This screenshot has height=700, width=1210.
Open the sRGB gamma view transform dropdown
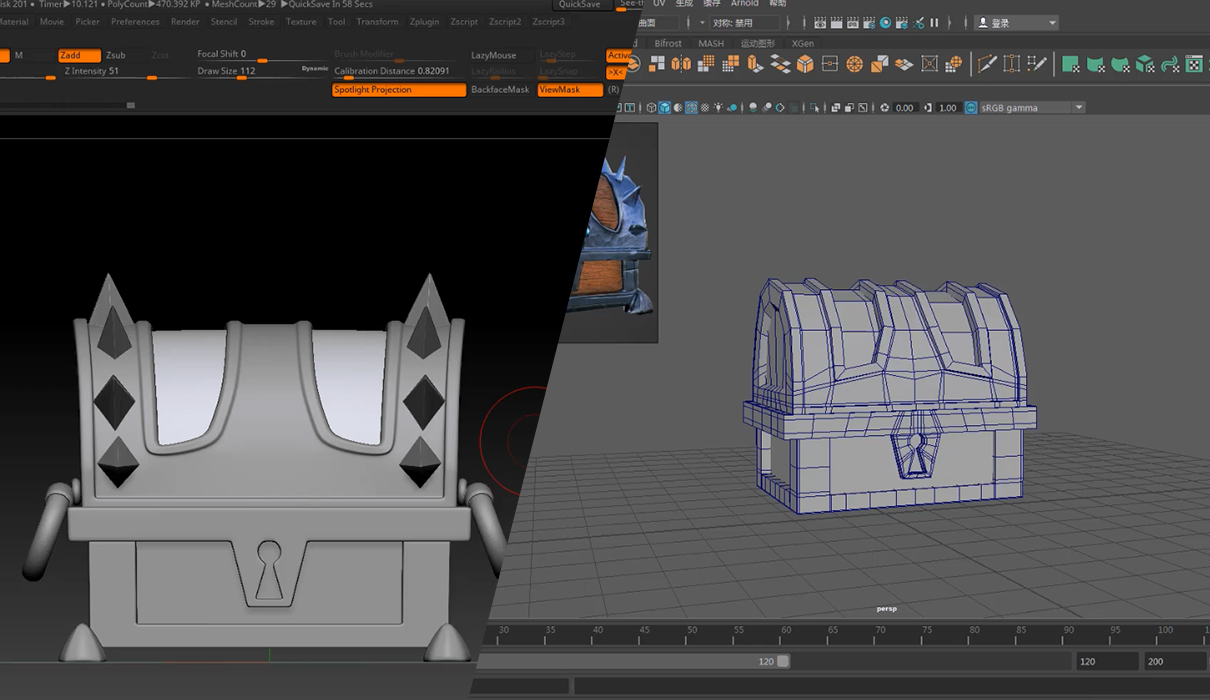[1032, 108]
